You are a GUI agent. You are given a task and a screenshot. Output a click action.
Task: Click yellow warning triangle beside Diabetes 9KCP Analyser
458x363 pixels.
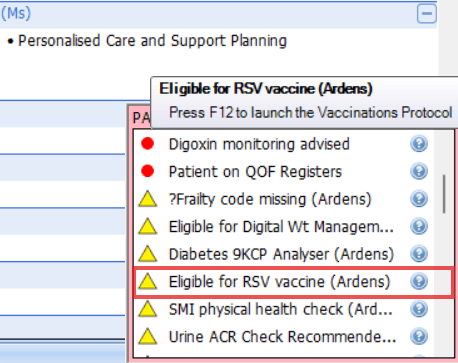147,254
